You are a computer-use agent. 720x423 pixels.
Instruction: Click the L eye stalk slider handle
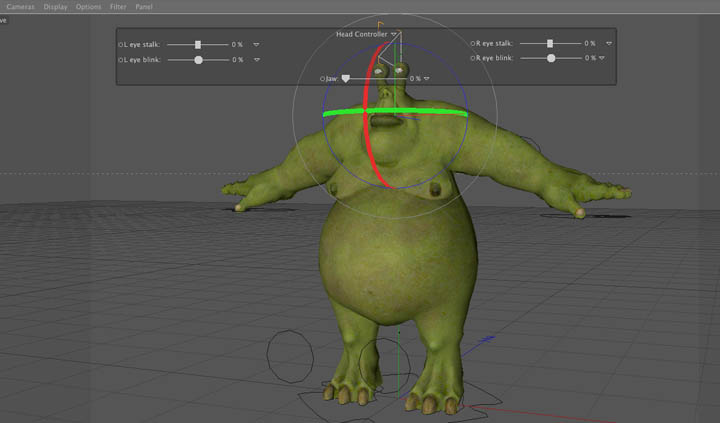(x=198, y=45)
